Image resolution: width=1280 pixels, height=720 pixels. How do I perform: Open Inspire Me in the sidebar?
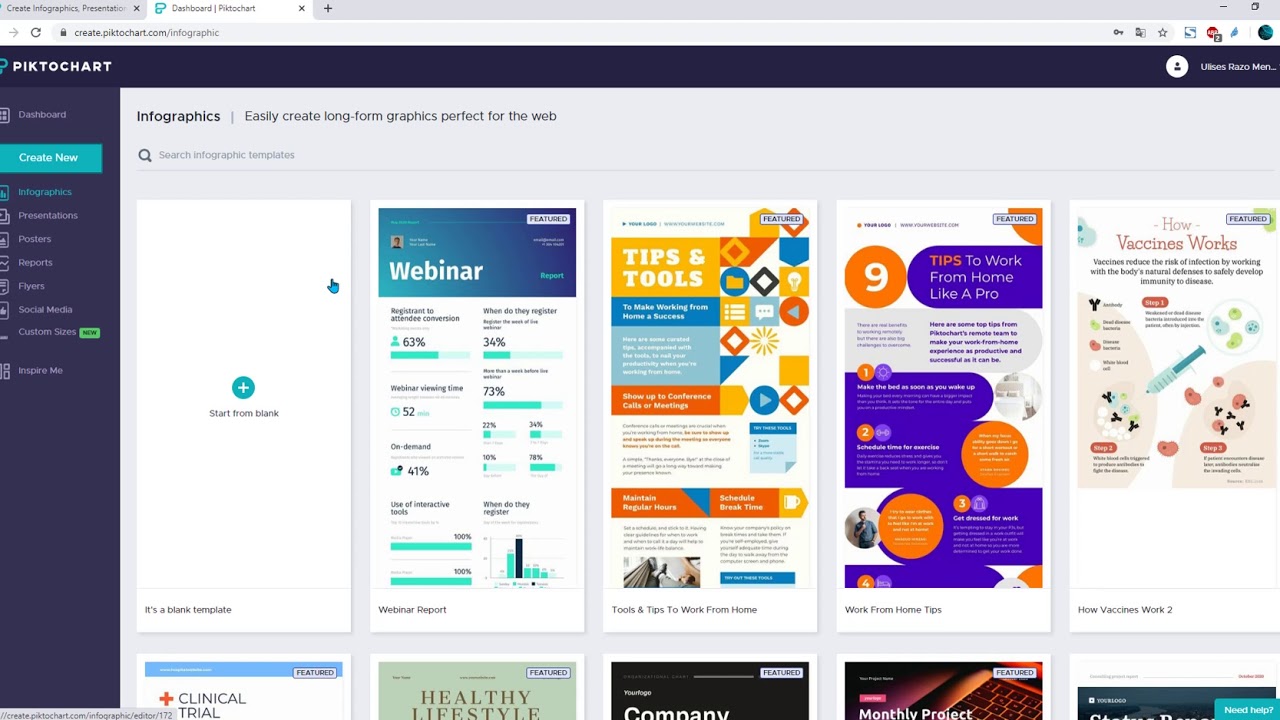coord(40,370)
